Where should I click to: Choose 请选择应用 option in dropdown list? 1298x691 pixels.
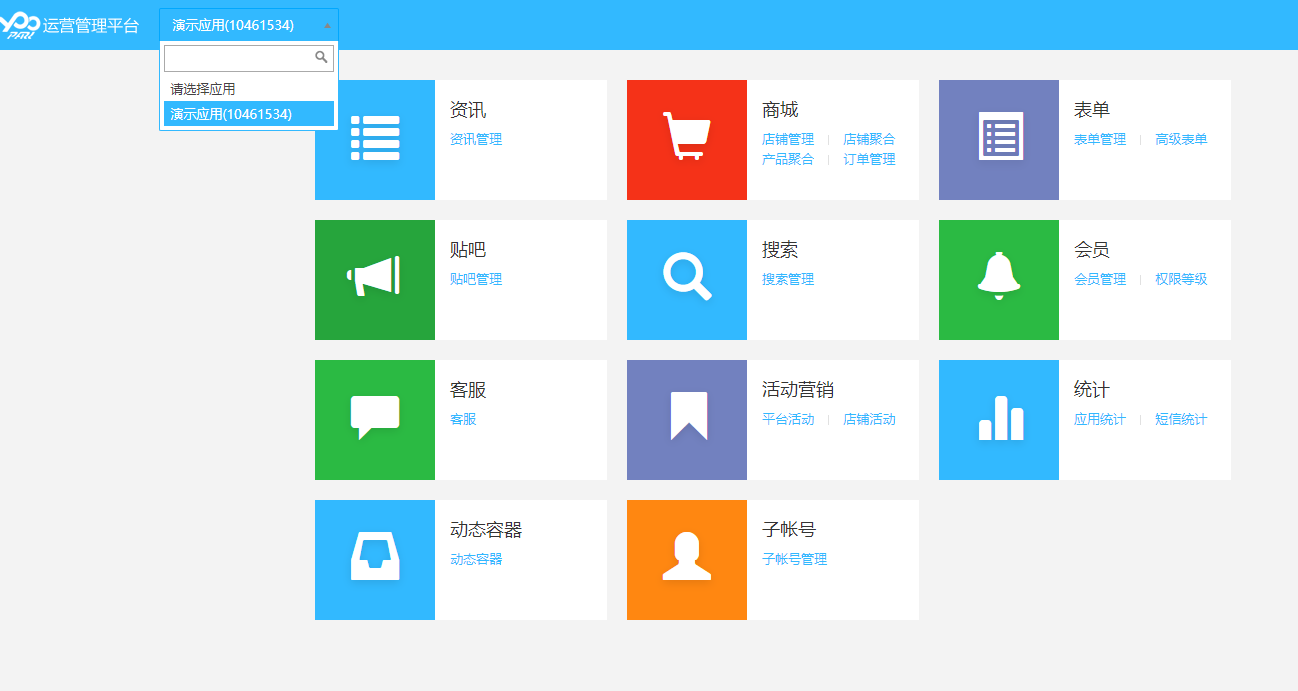point(203,89)
